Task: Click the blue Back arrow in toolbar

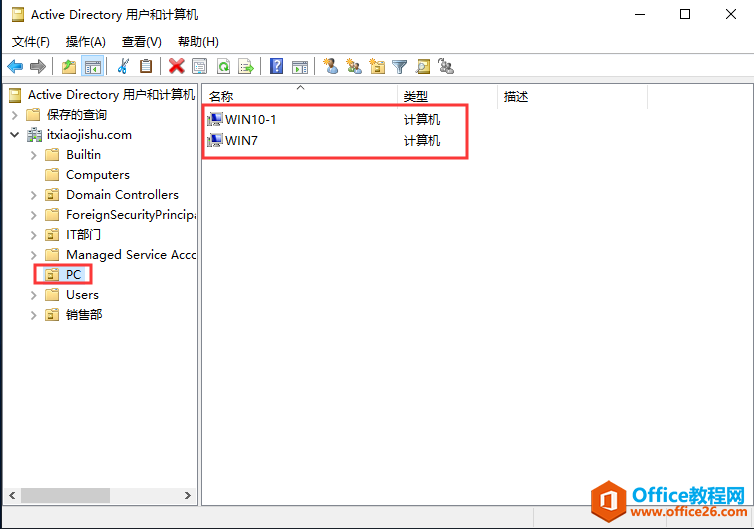Action: pos(15,66)
